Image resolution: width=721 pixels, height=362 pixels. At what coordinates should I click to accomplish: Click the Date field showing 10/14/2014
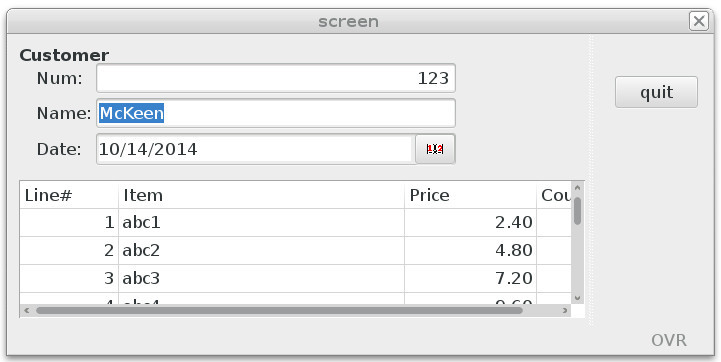coord(256,149)
